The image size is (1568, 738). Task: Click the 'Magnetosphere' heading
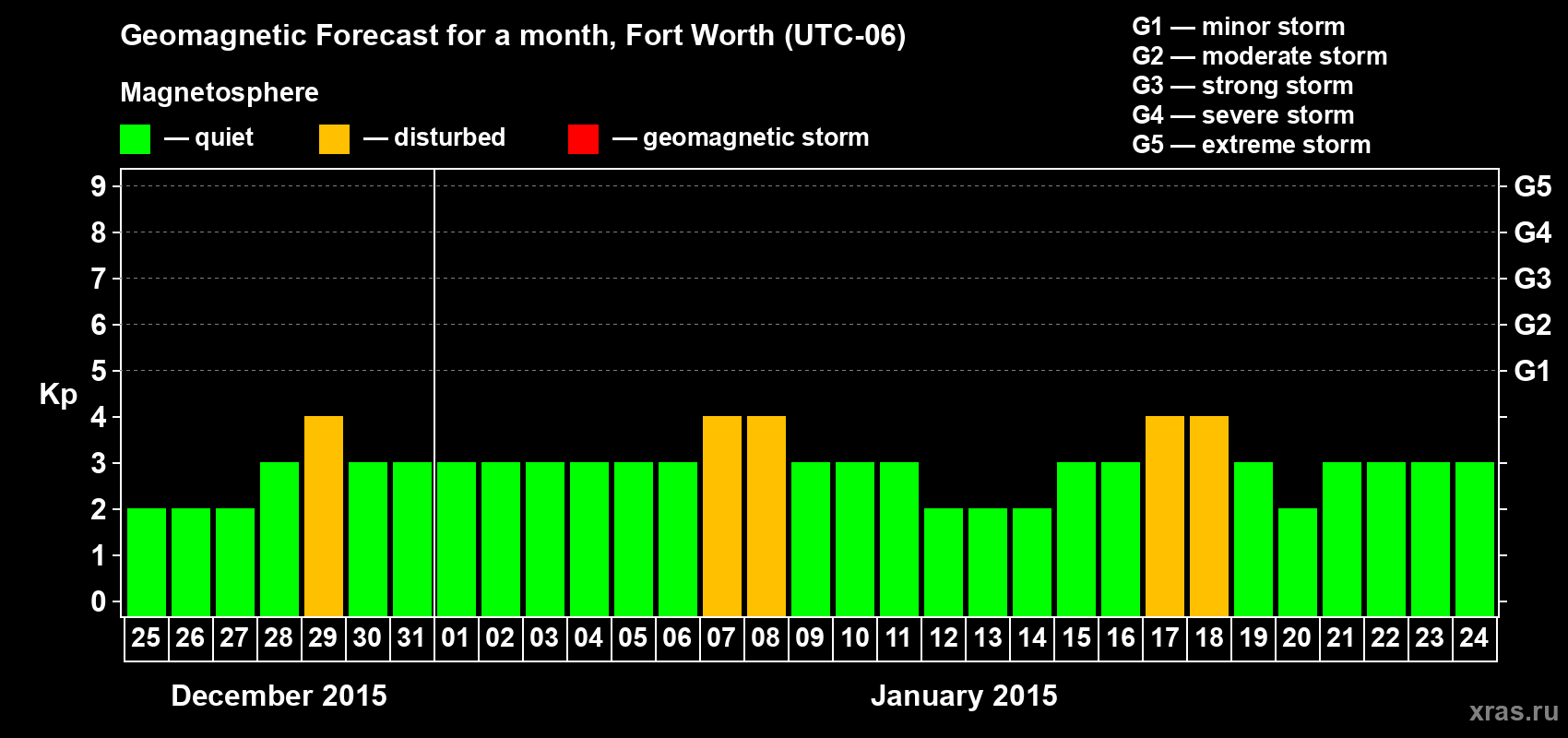click(x=220, y=92)
